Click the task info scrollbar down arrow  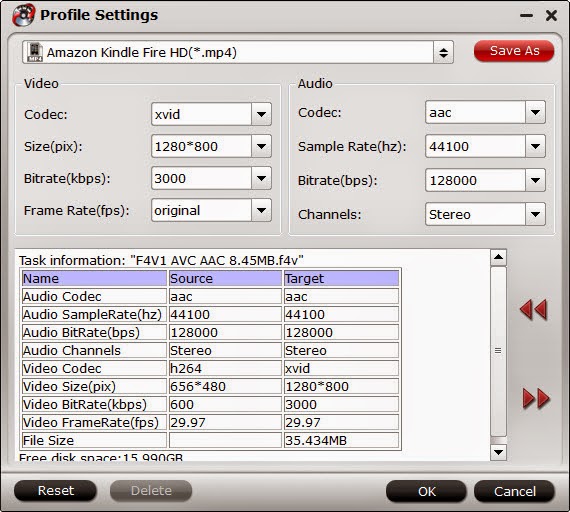pyautogui.click(x=498, y=452)
